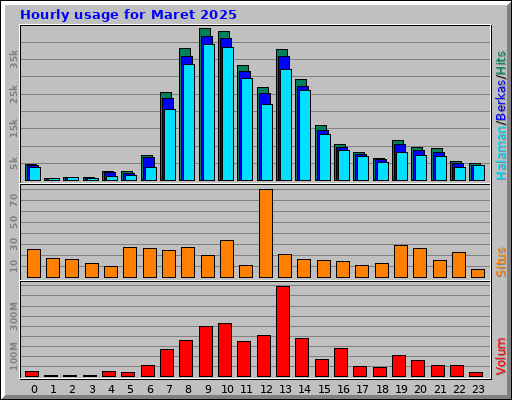The image size is (512, 400).
Task: Click the '50' sites axis label
Action: pos(13,222)
